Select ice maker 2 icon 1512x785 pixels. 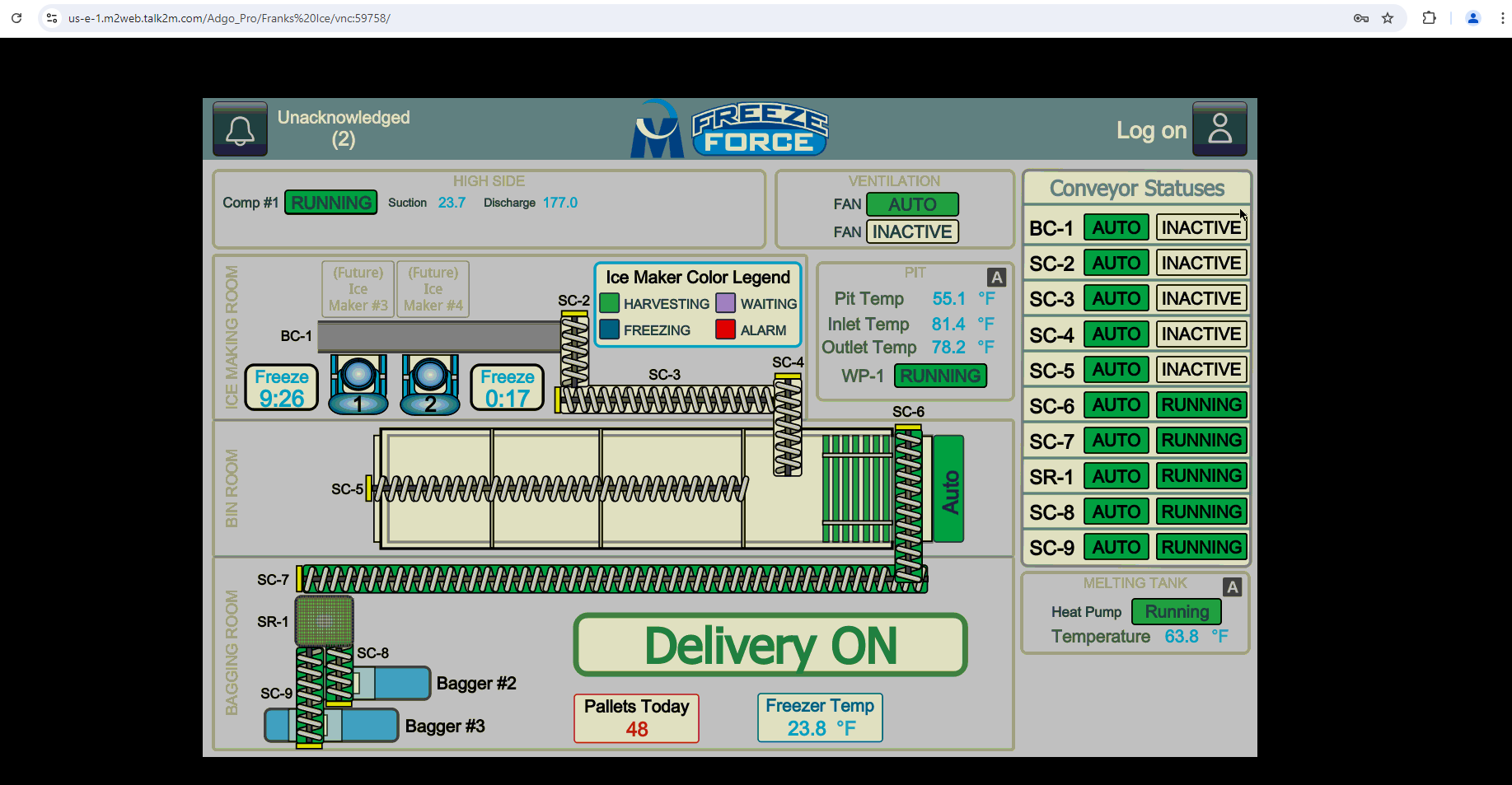429,385
